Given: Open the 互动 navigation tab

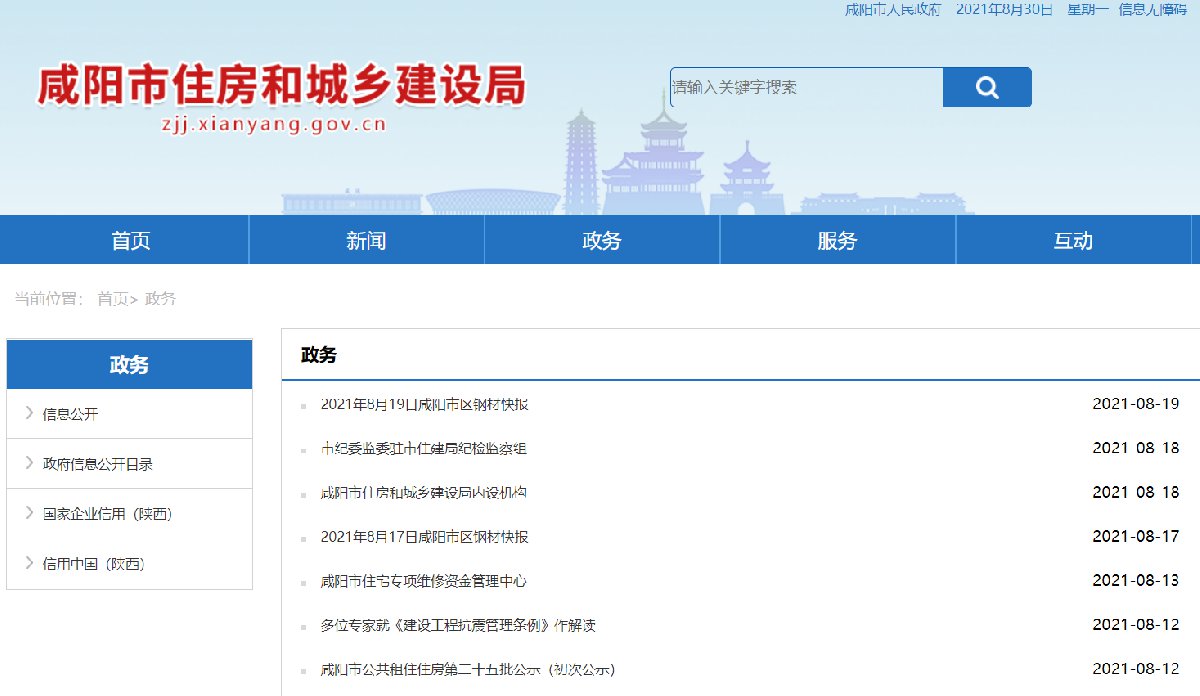Looking at the screenshot, I should pos(1073,241).
